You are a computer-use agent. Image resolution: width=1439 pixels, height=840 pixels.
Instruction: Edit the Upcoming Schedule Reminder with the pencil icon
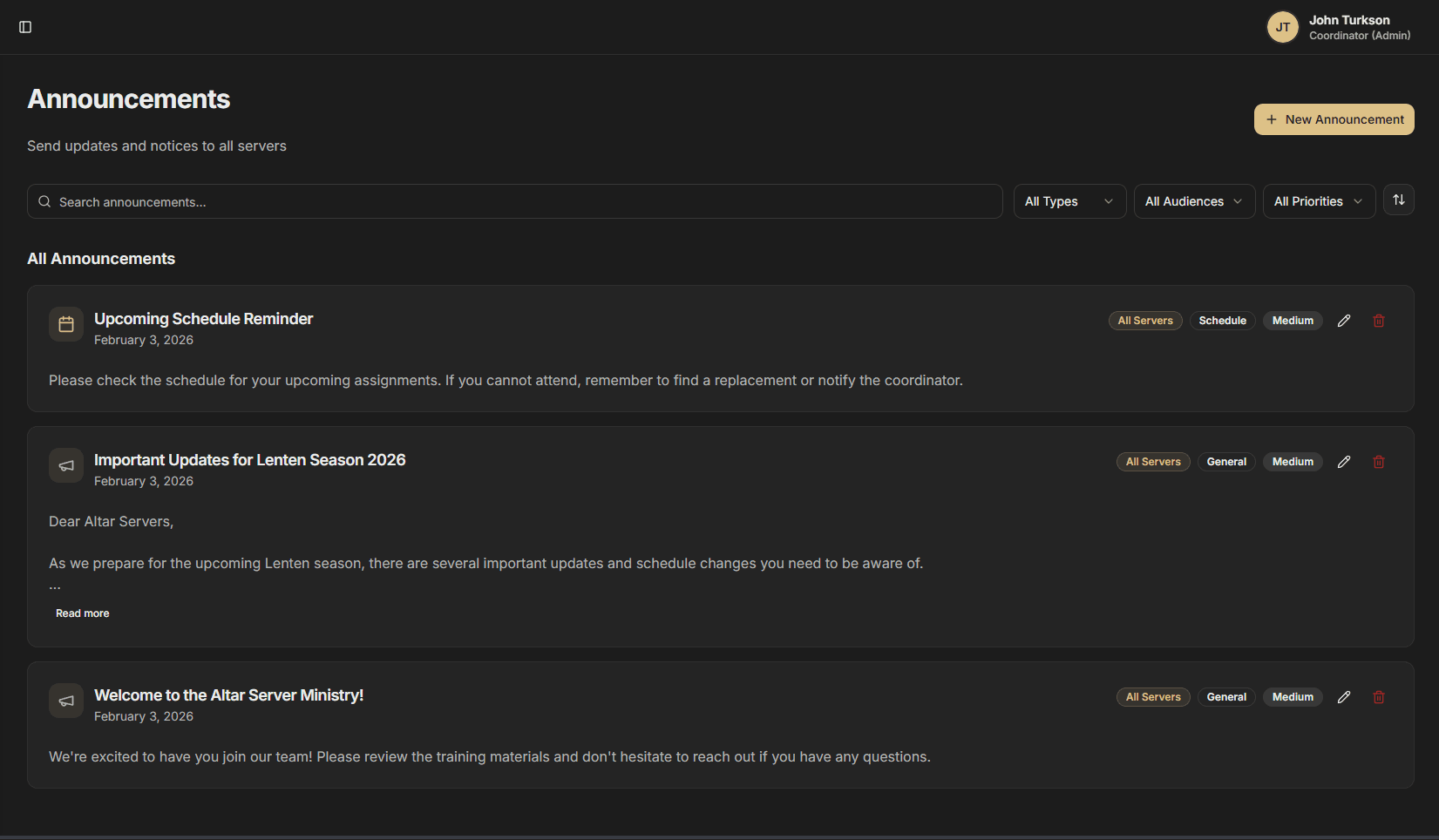pos(1343,320)
